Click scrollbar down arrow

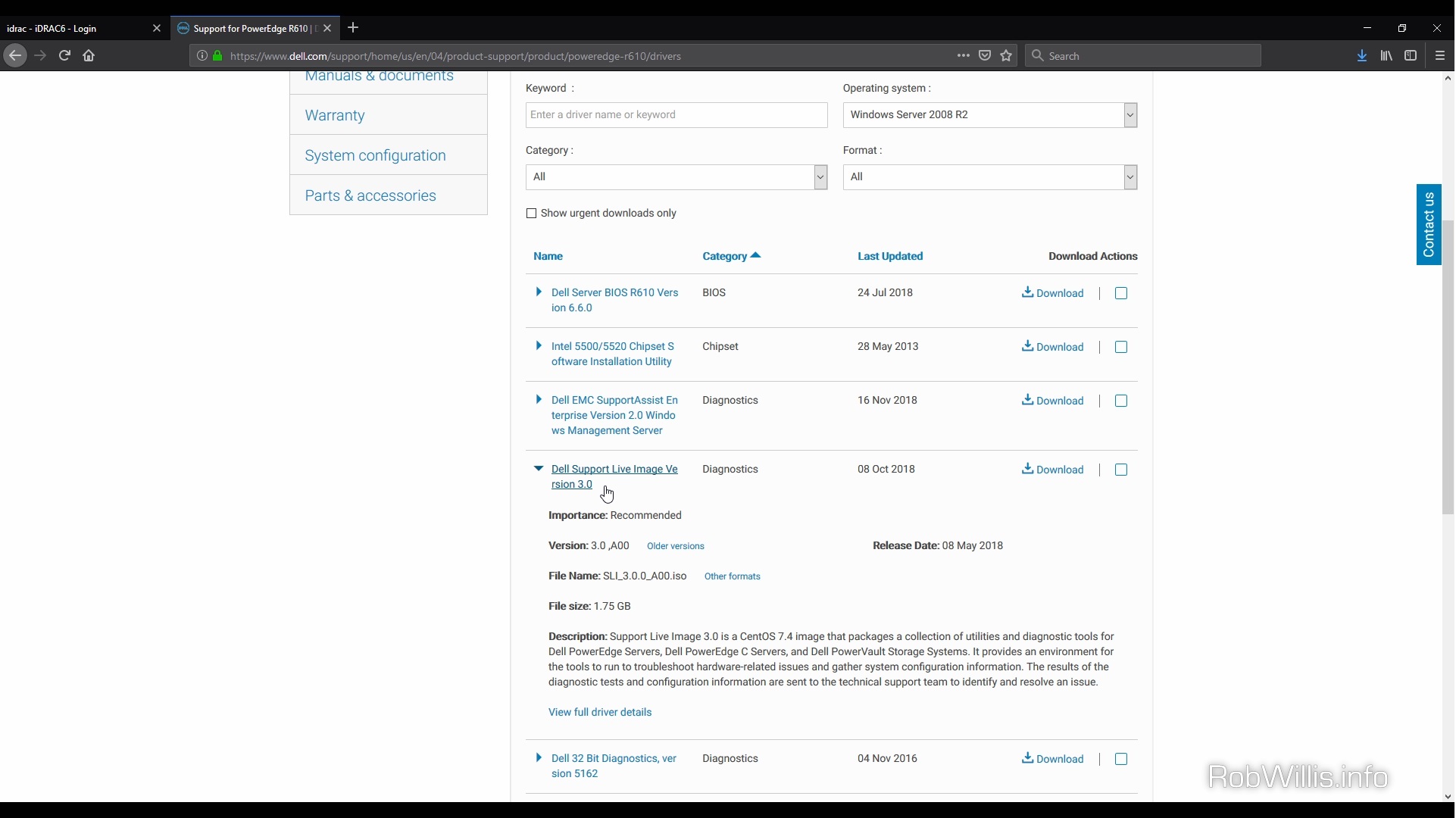[x=1448, y=797]
